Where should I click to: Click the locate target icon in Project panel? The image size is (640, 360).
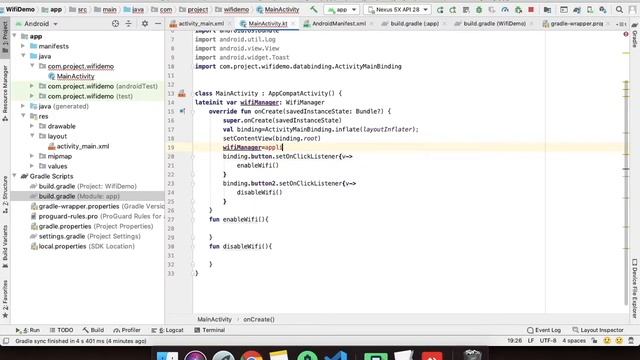[x=116, y=24]
